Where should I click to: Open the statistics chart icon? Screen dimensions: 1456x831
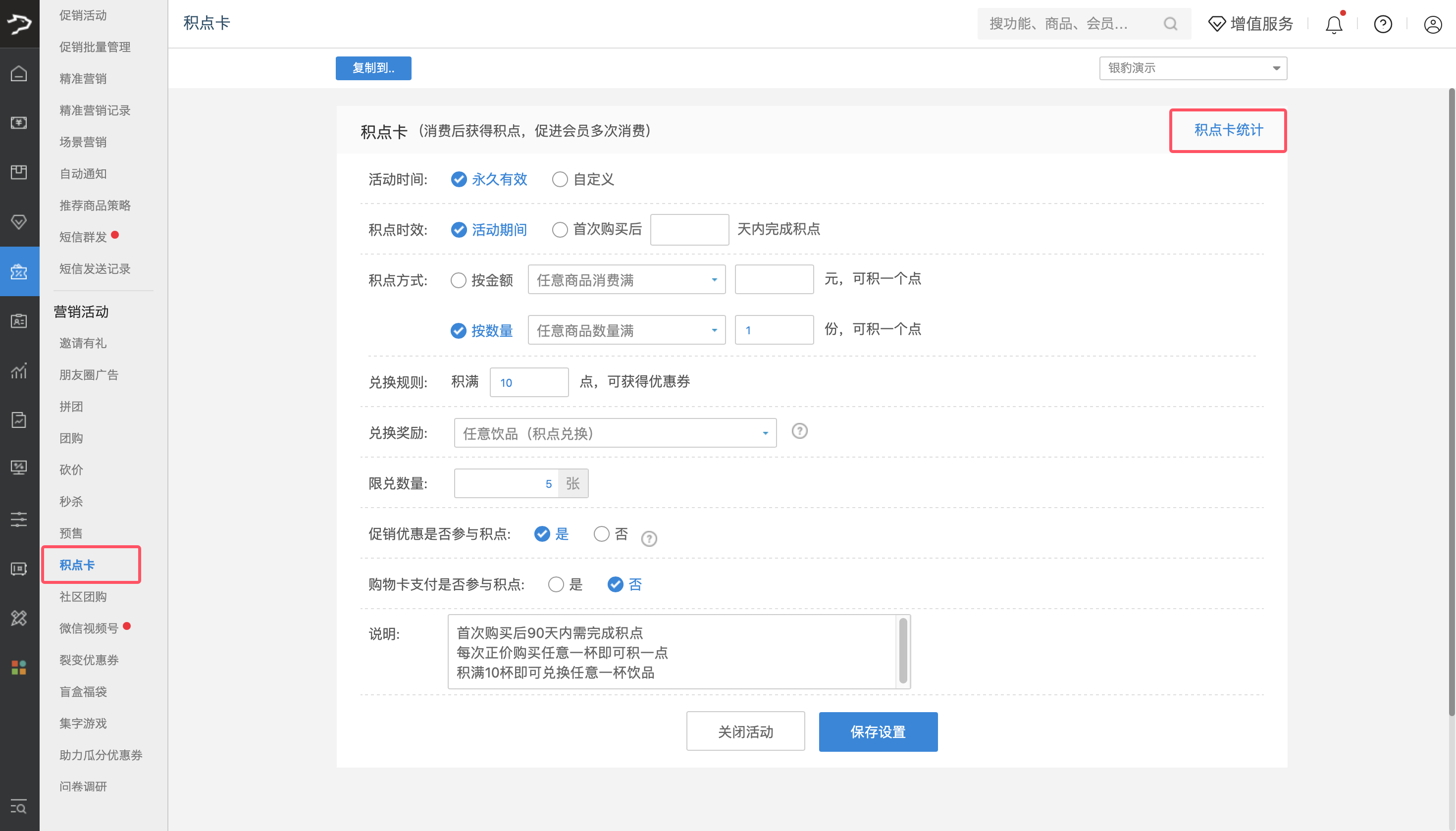[19, 371]
